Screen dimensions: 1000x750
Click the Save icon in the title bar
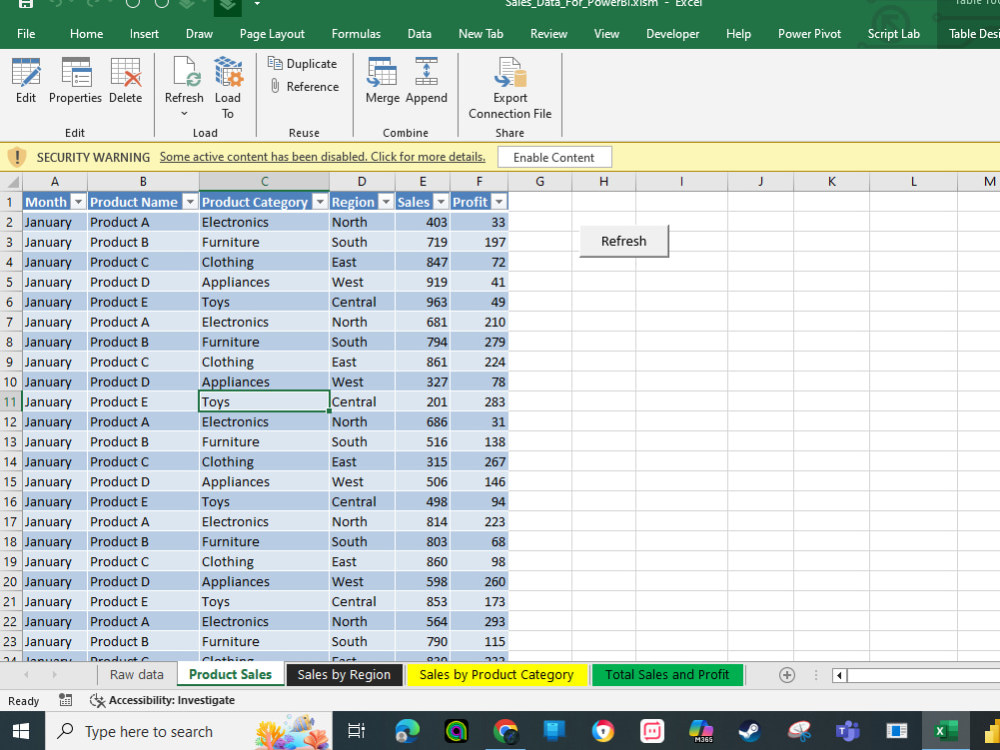[x=26, y=4]
